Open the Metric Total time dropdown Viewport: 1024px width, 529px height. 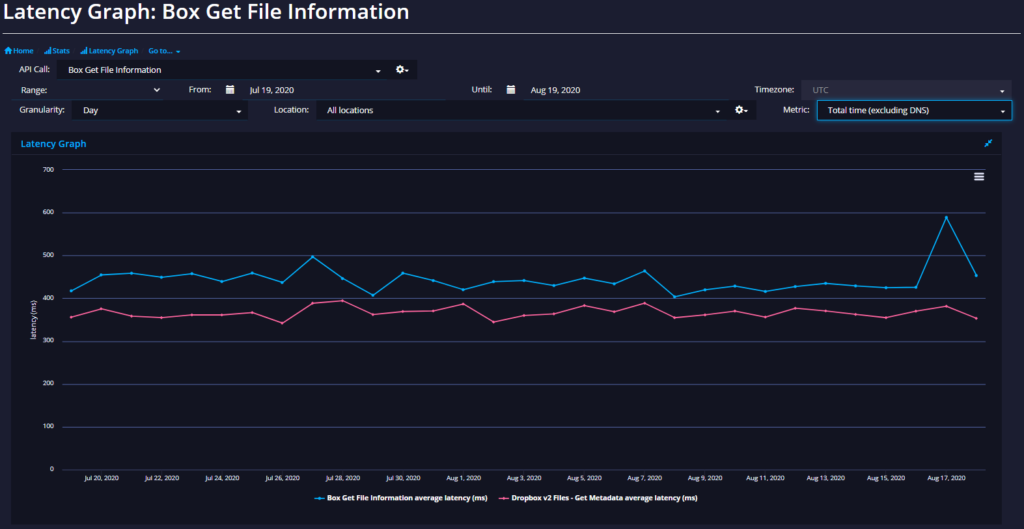click(914, 110)
